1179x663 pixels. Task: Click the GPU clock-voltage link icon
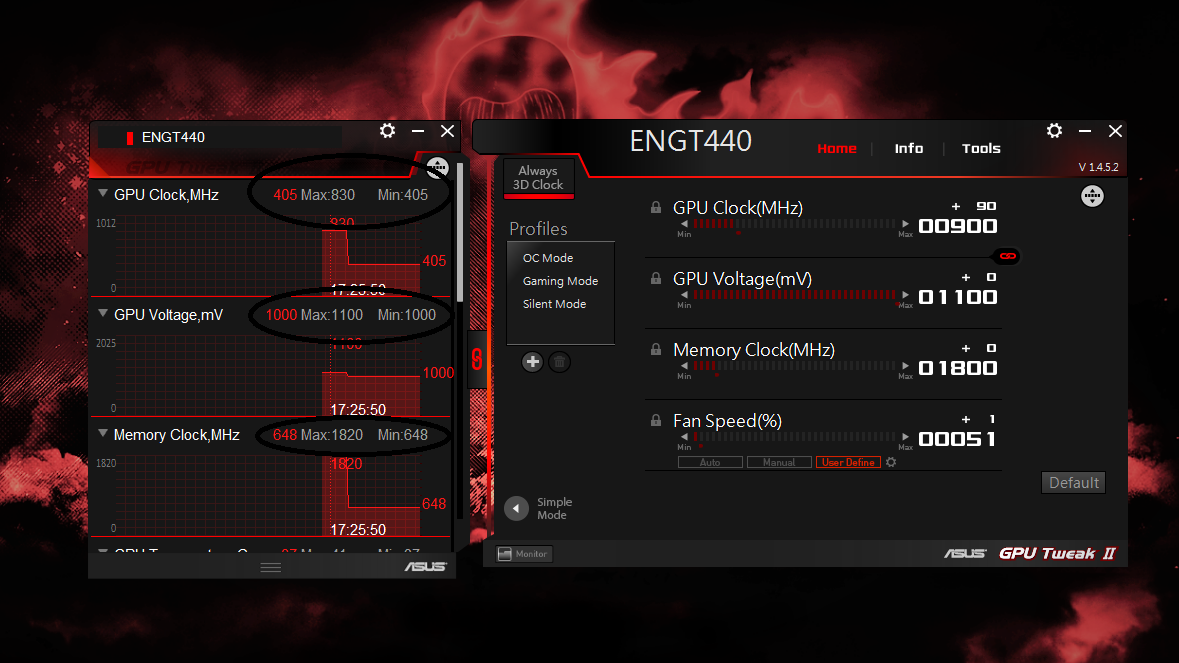point(1008,256)
